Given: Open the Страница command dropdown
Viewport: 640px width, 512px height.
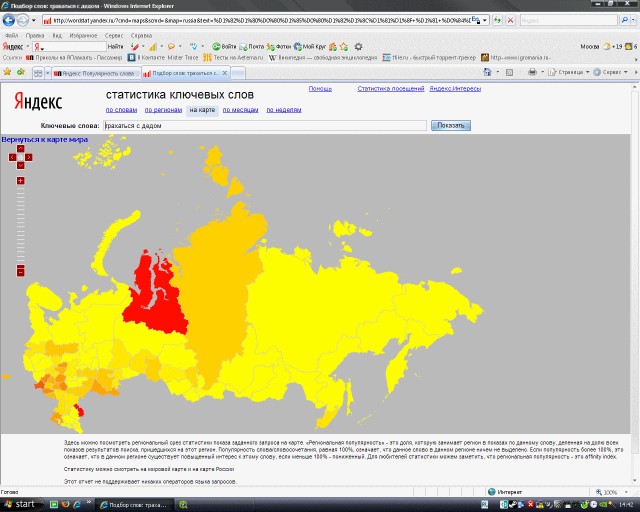Looking at the screenshot, I should [x=569, y=72].
